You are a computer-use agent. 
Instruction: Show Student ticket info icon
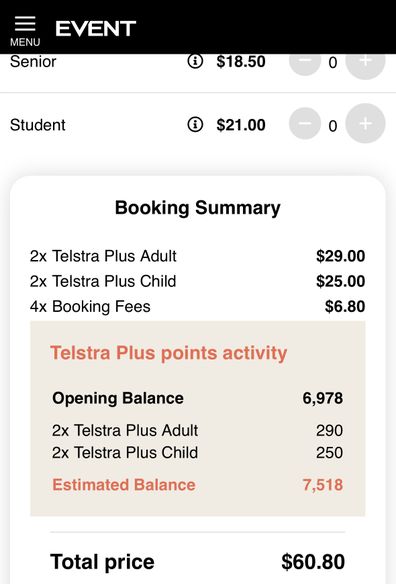click(x=195, y=124)
